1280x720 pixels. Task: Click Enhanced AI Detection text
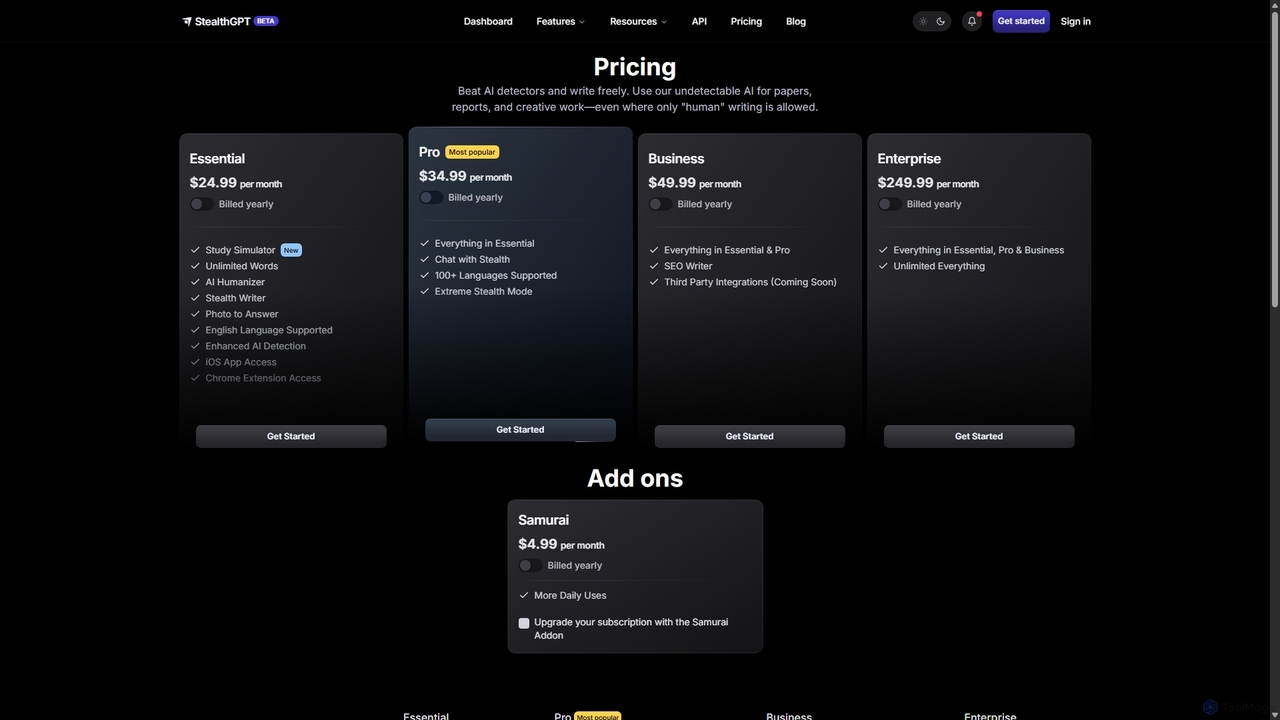tap(256, 346)
